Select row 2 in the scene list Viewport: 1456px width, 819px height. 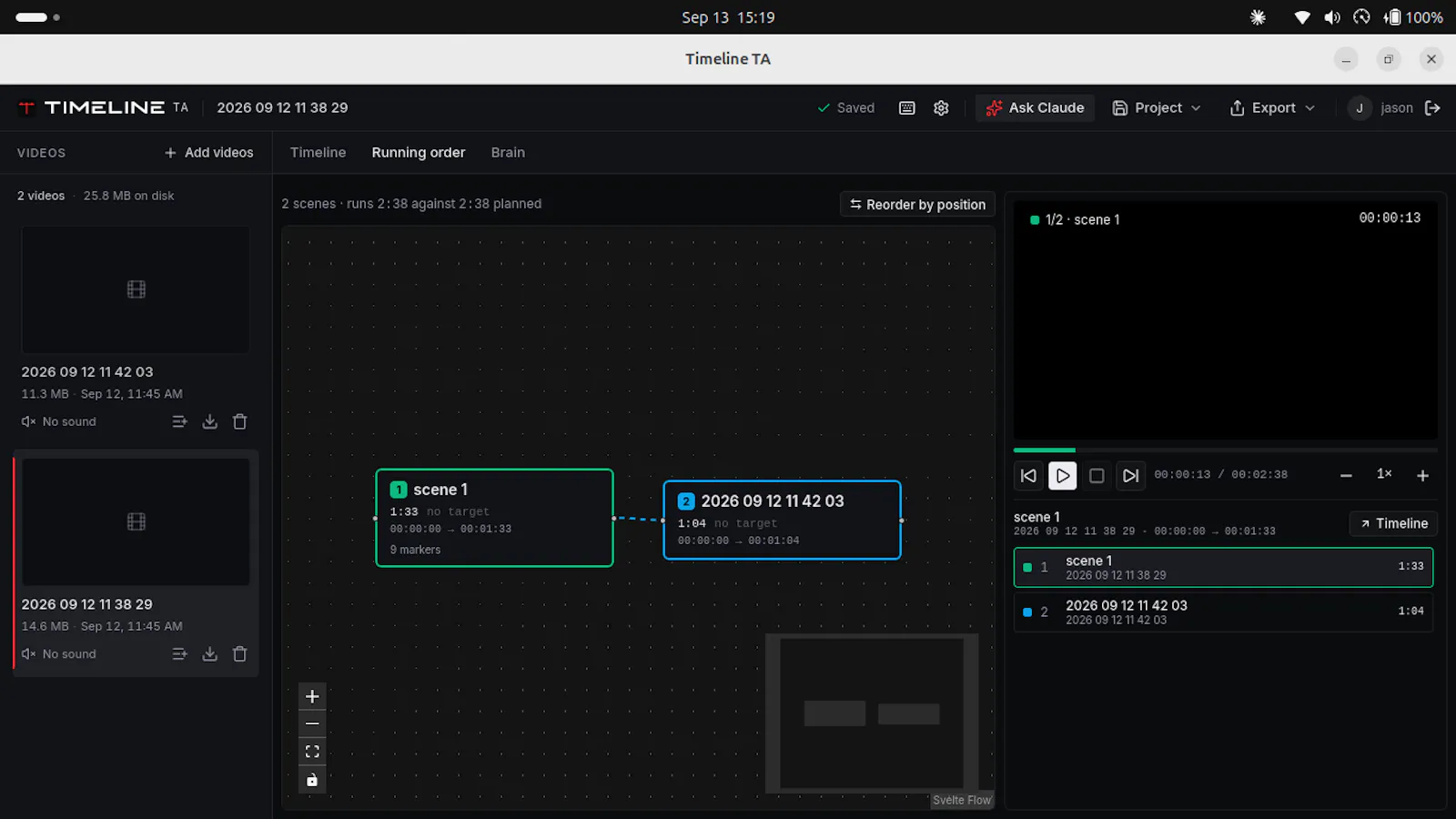pos(1223,612)
